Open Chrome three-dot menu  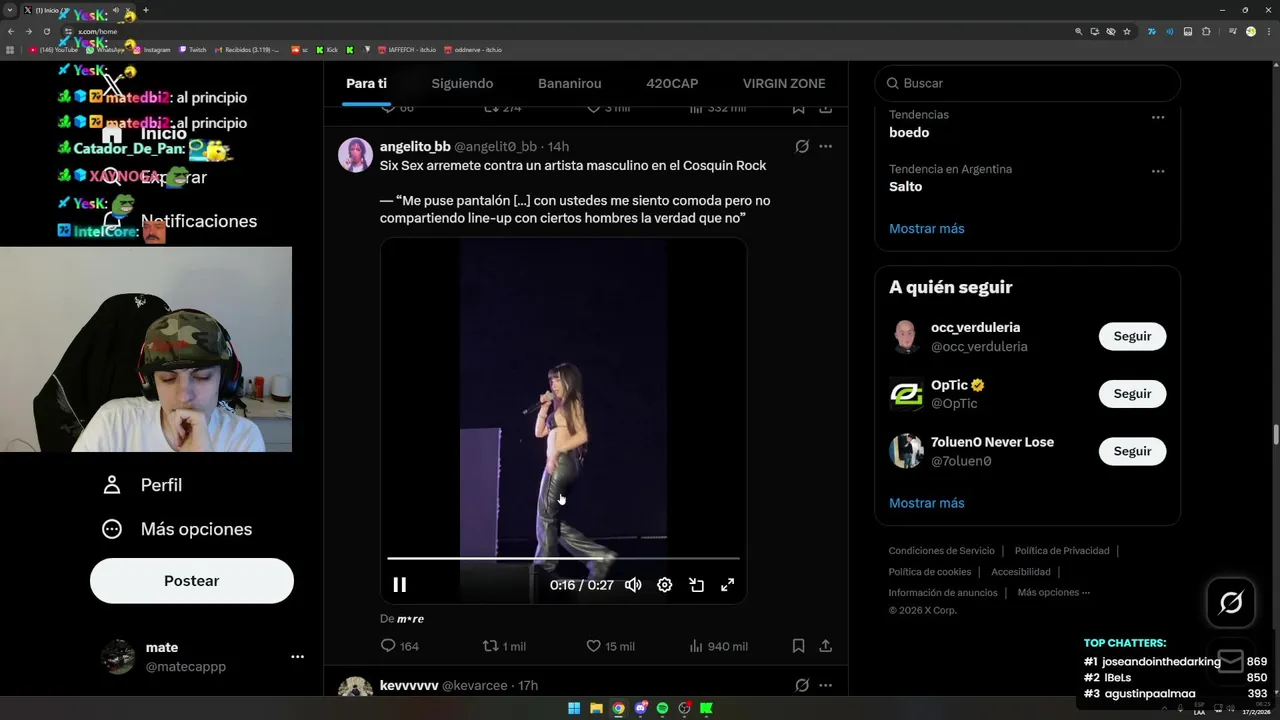pyautogui.click(x=1268, y=31)
